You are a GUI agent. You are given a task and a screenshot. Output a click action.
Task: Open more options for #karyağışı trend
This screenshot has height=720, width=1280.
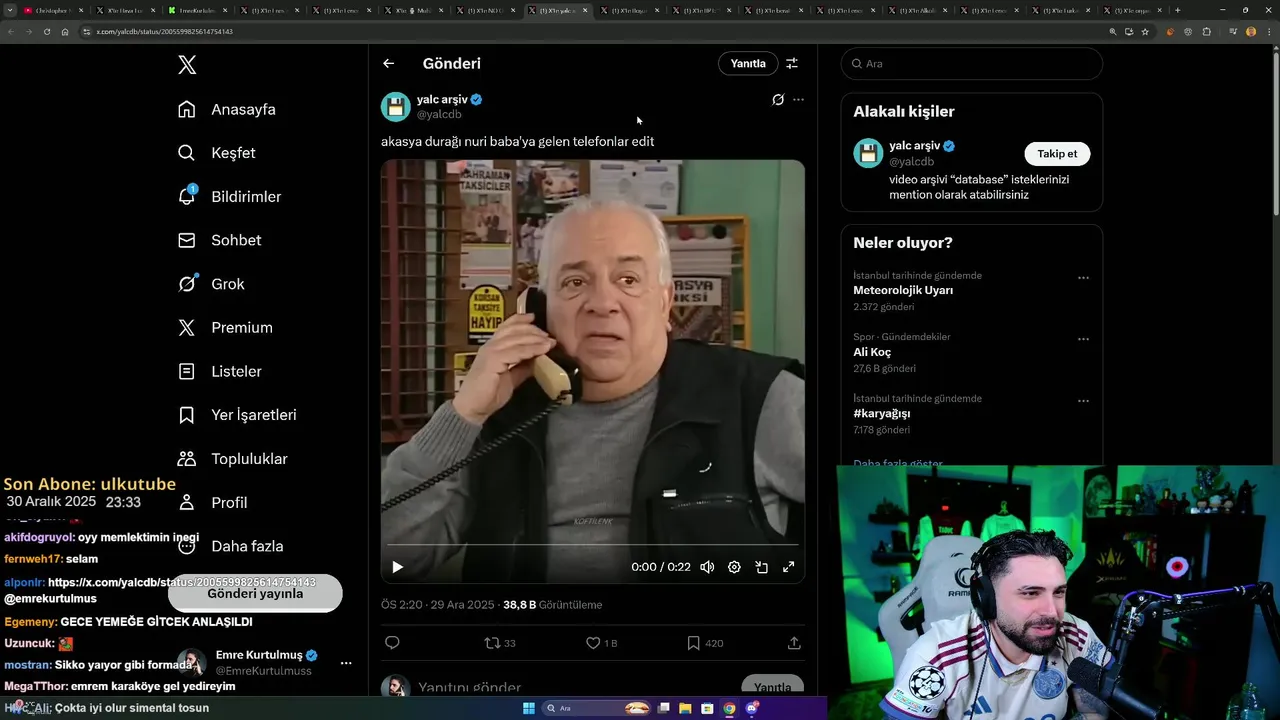[1083, 401]
